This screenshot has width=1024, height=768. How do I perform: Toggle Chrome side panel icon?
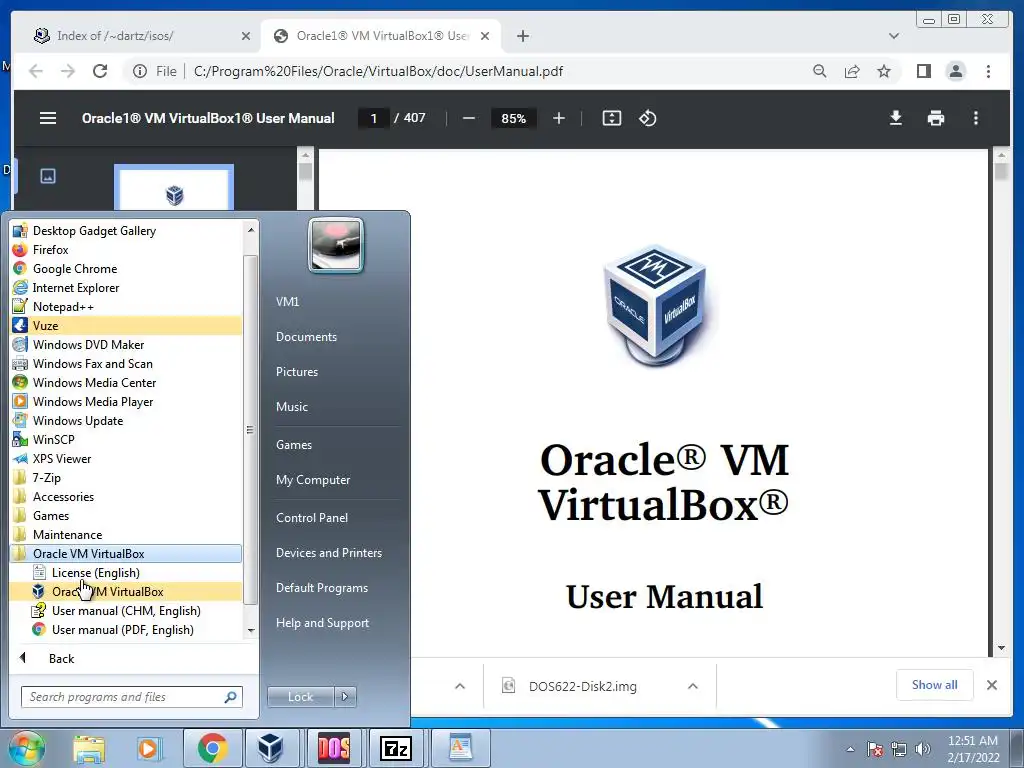click(923, 71)
